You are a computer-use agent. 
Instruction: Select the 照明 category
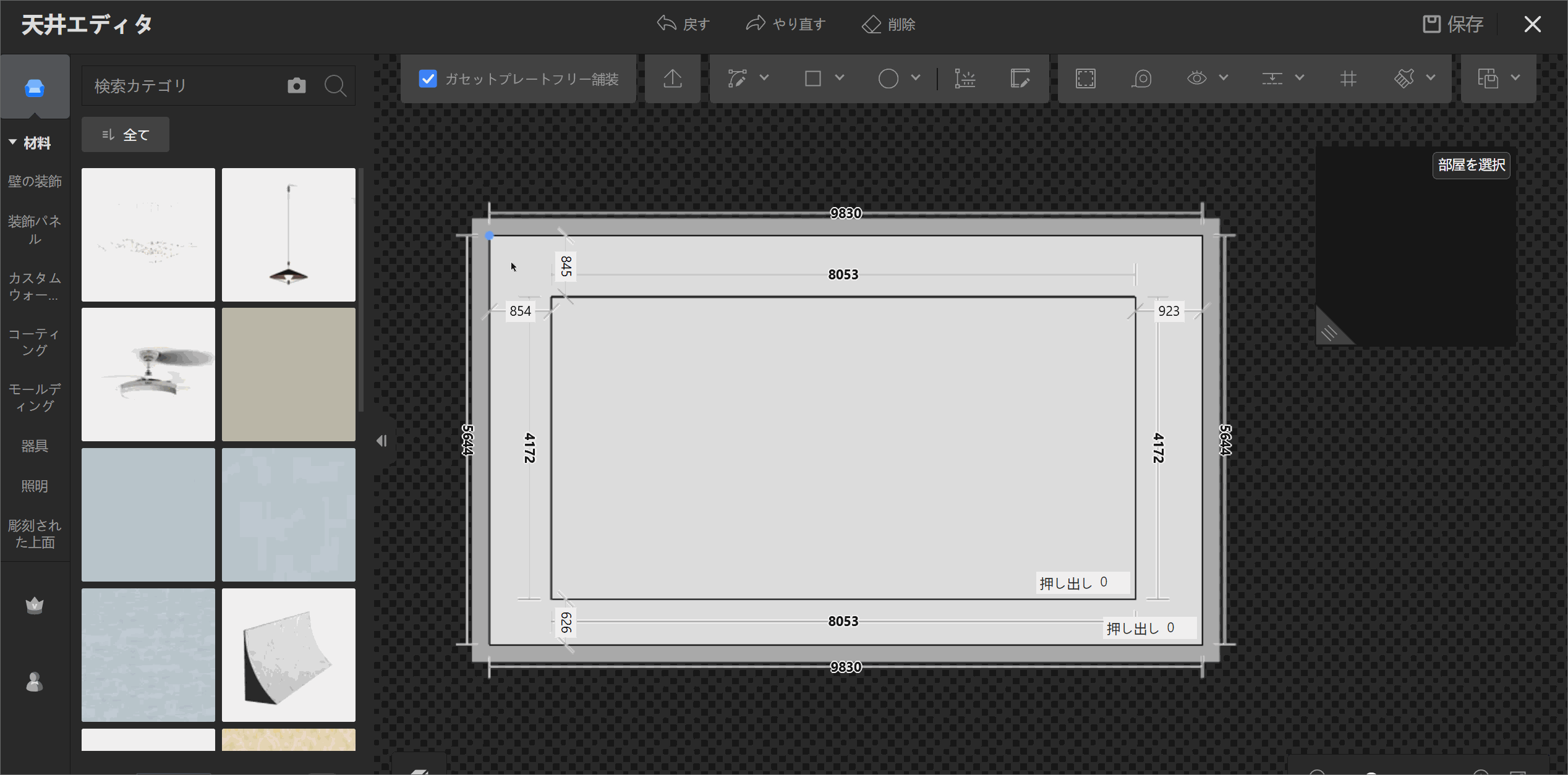(x=35, y=486)
